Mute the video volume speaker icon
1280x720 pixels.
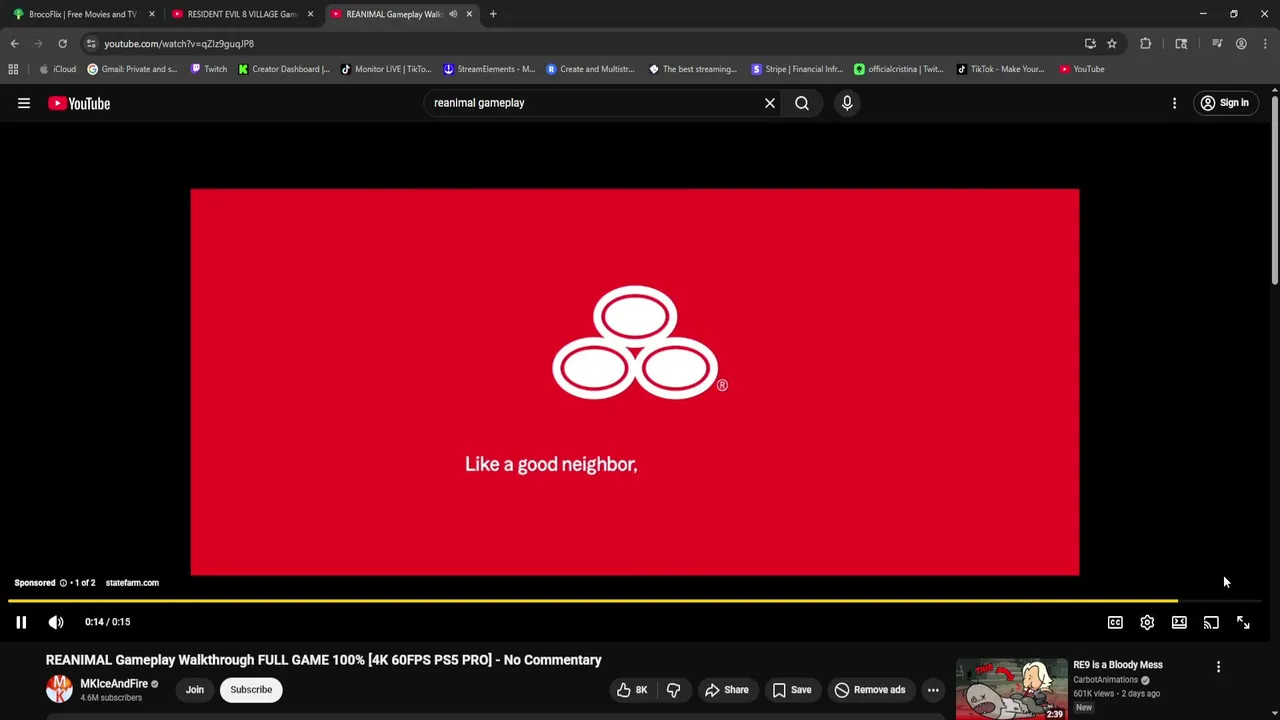click(56, 622)
